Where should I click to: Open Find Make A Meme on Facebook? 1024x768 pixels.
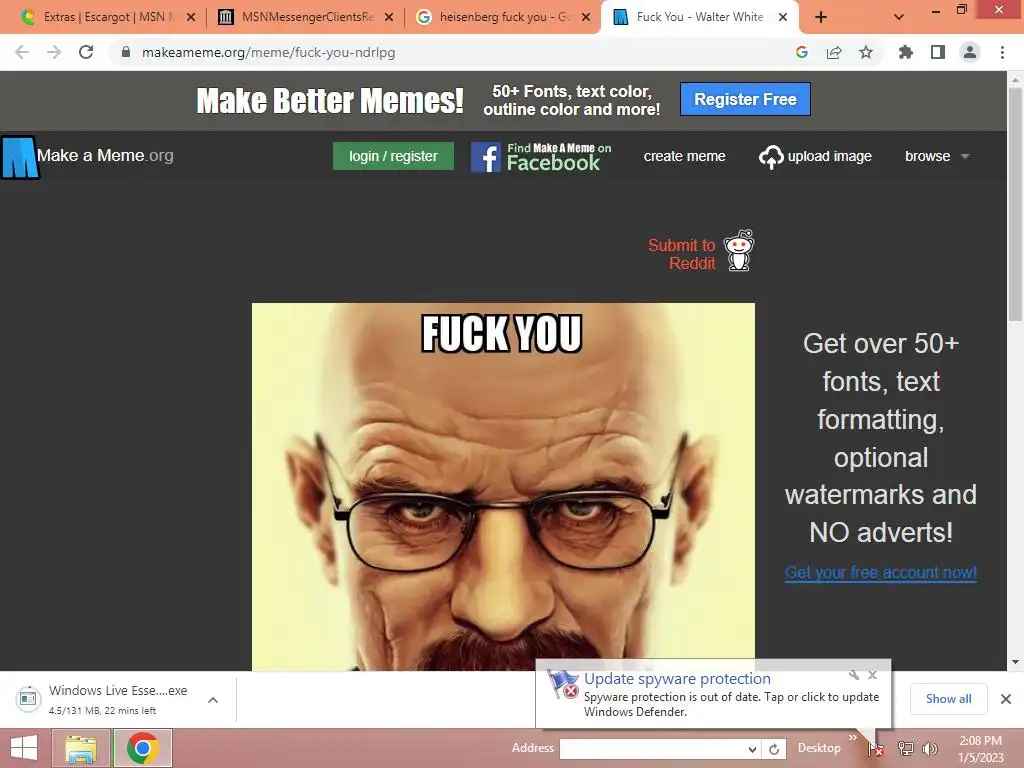pyautogui.click(x=541, y=157)
